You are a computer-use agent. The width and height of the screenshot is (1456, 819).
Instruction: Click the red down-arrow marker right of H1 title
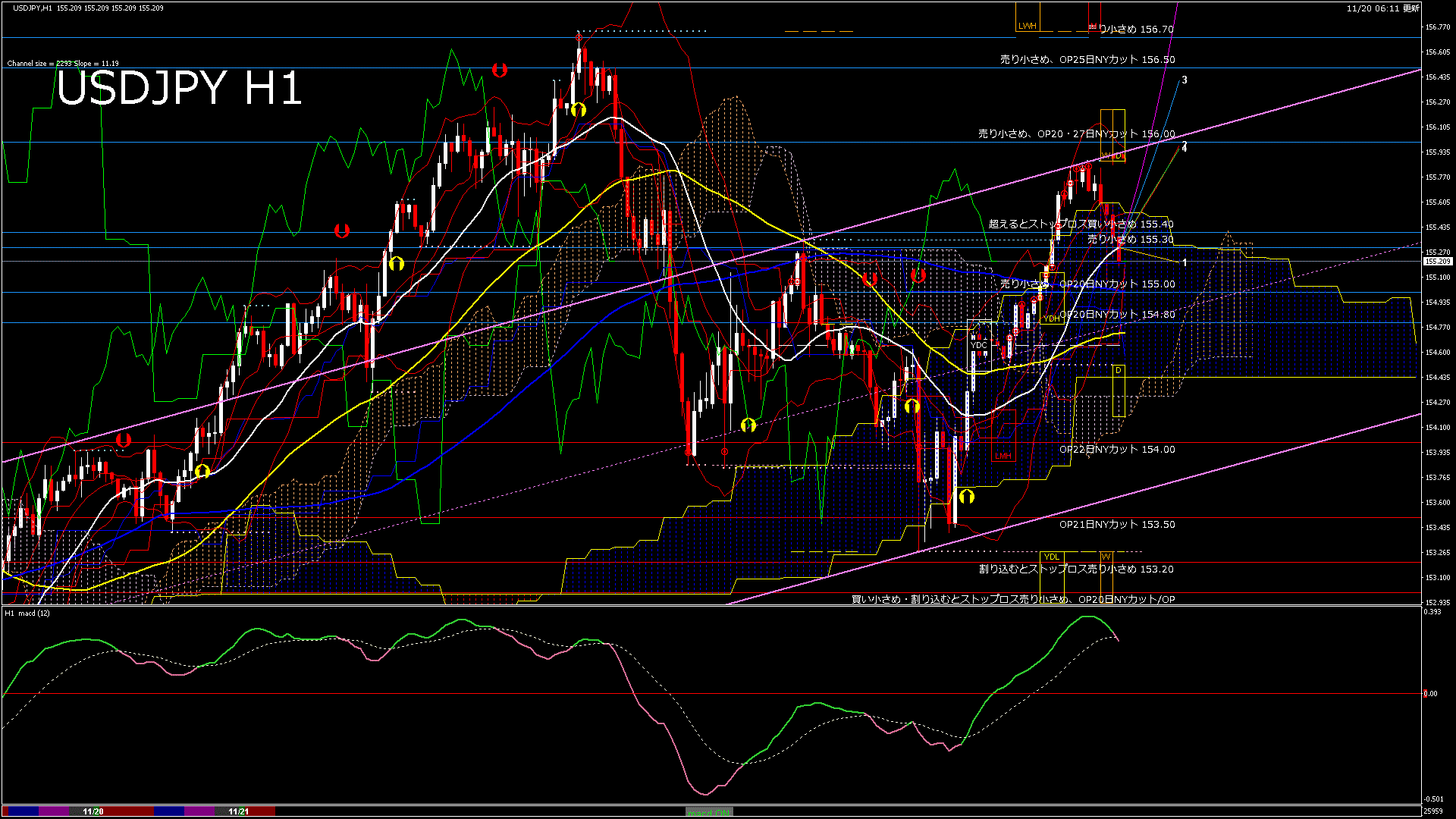pos(499,70)
